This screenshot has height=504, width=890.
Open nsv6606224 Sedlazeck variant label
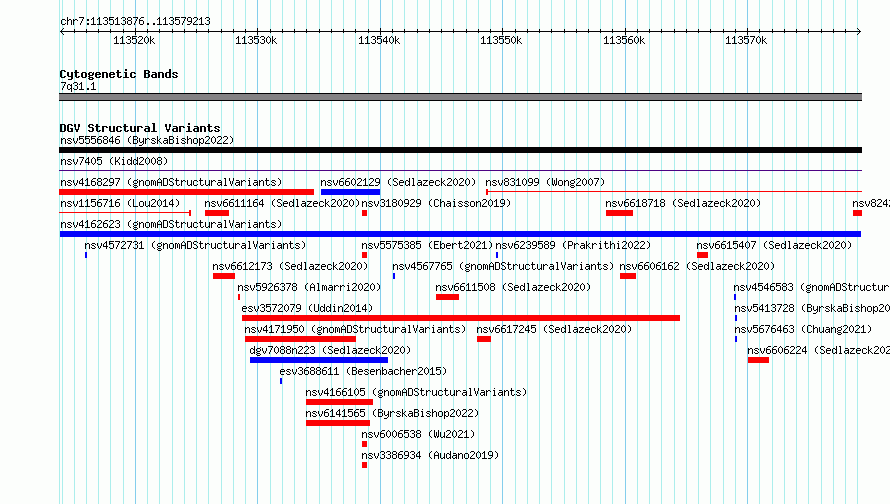click(x=818, y=350)
